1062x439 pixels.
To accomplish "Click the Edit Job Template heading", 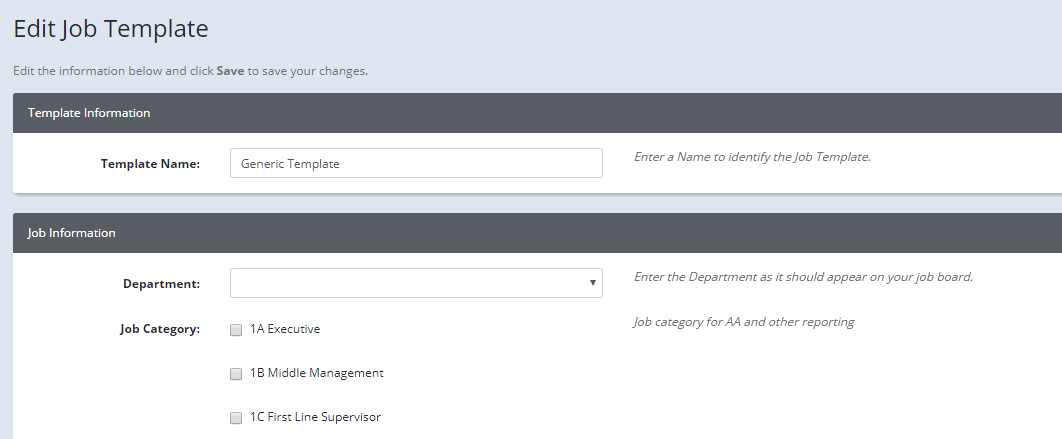I will [111, 29].
